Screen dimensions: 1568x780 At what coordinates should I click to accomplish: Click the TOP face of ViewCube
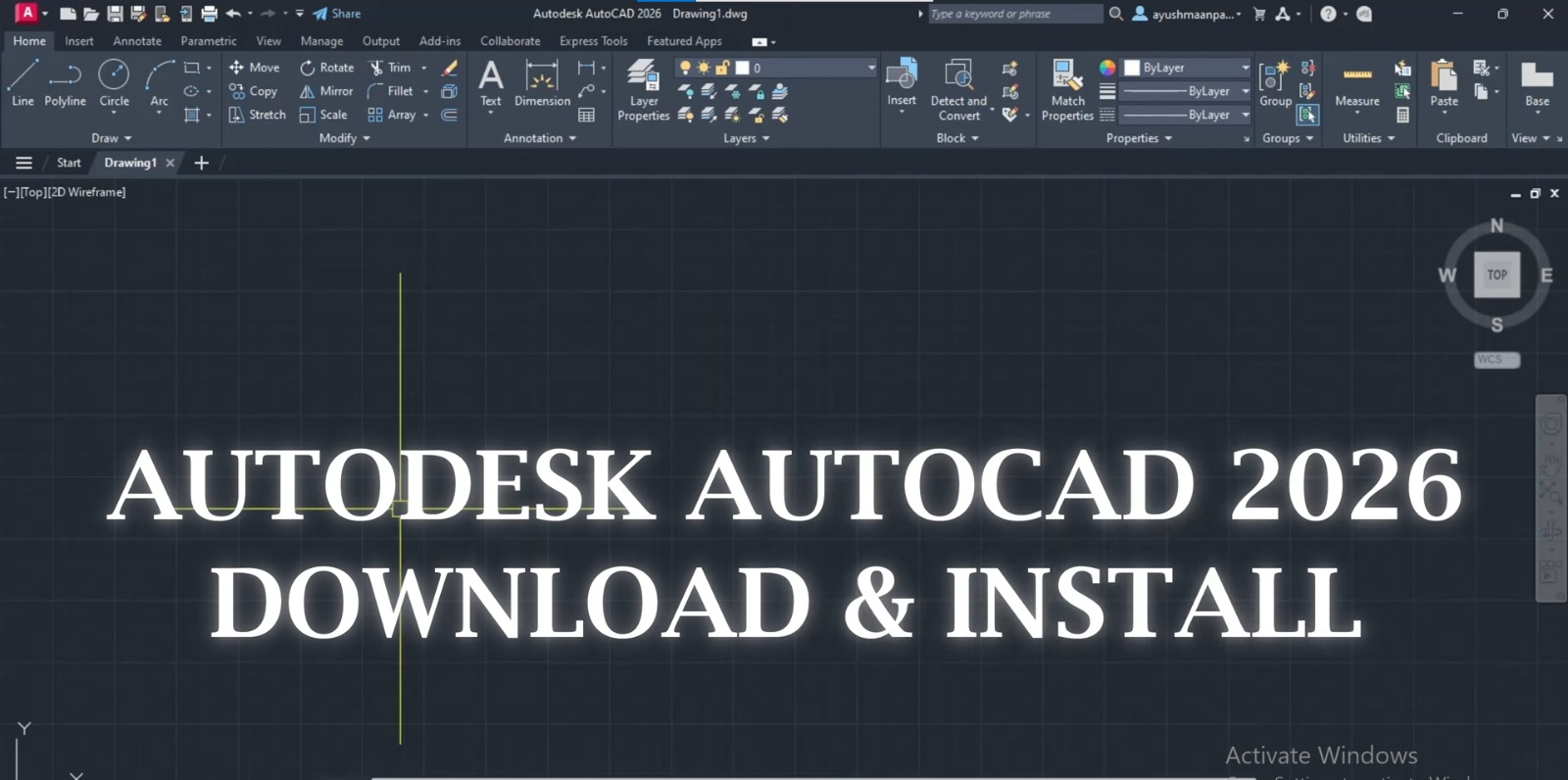click(1496, 275)
